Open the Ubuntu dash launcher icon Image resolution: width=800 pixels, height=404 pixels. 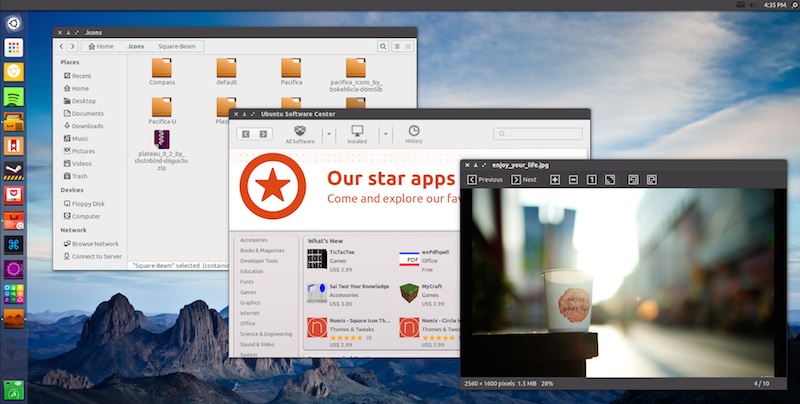[14, 23]
